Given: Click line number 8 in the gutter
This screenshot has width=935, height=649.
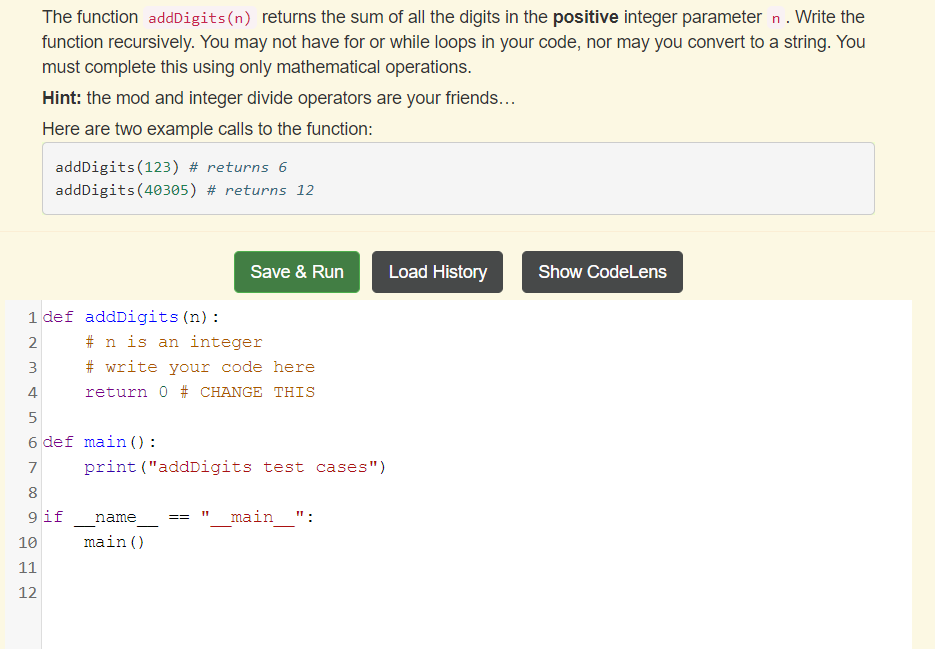Looking at the screenshot, I should pos(33,493).
